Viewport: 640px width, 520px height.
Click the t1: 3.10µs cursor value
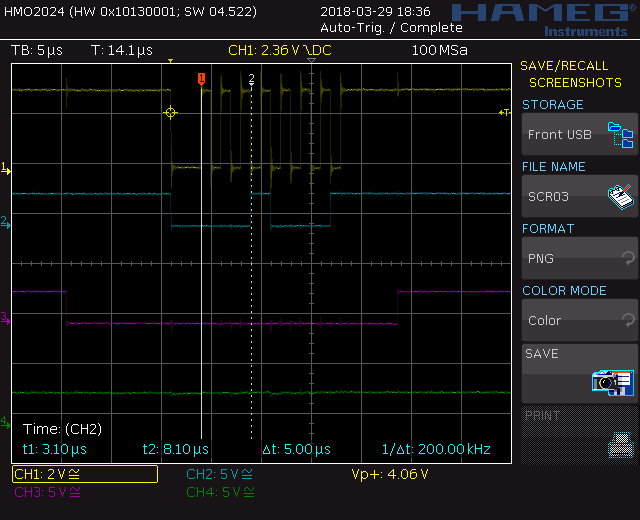coord(55,449)
